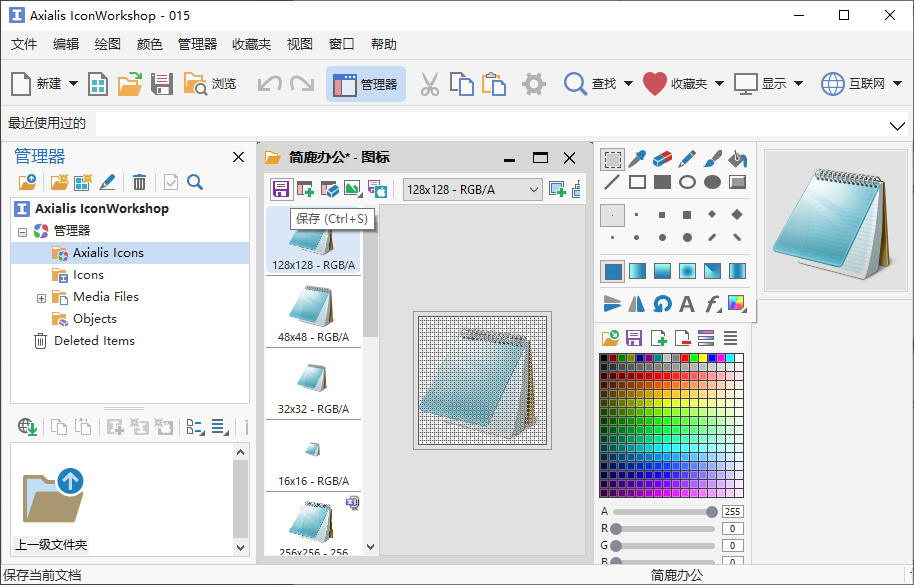Click the trash icon in manager panel toolbar
914x585 pixels.
click(x=140, y=182)
